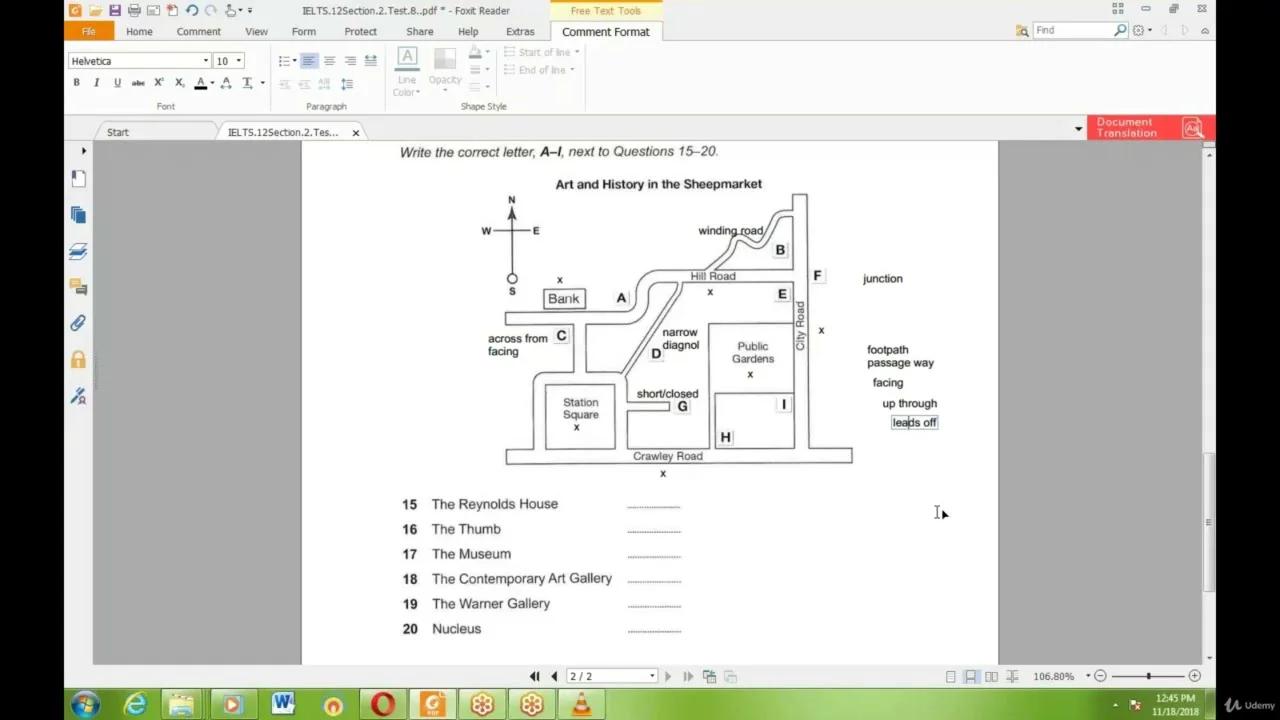Apply strikethrough formatting to text

(x=138, y=82)
